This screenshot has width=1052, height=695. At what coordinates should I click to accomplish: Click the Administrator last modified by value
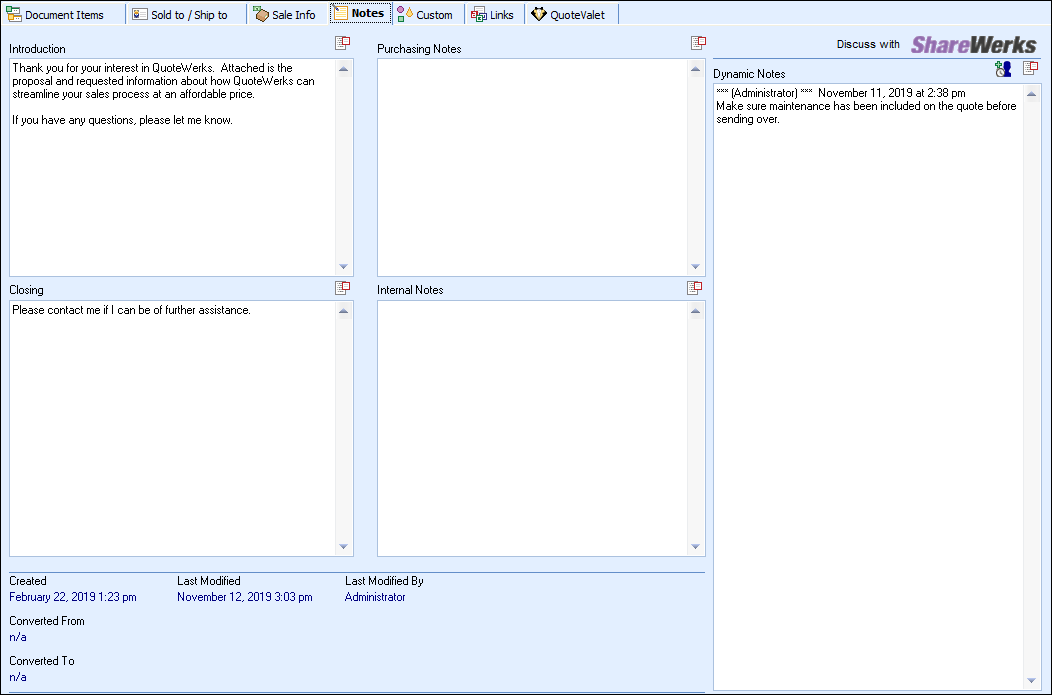(x=375, y=597)
